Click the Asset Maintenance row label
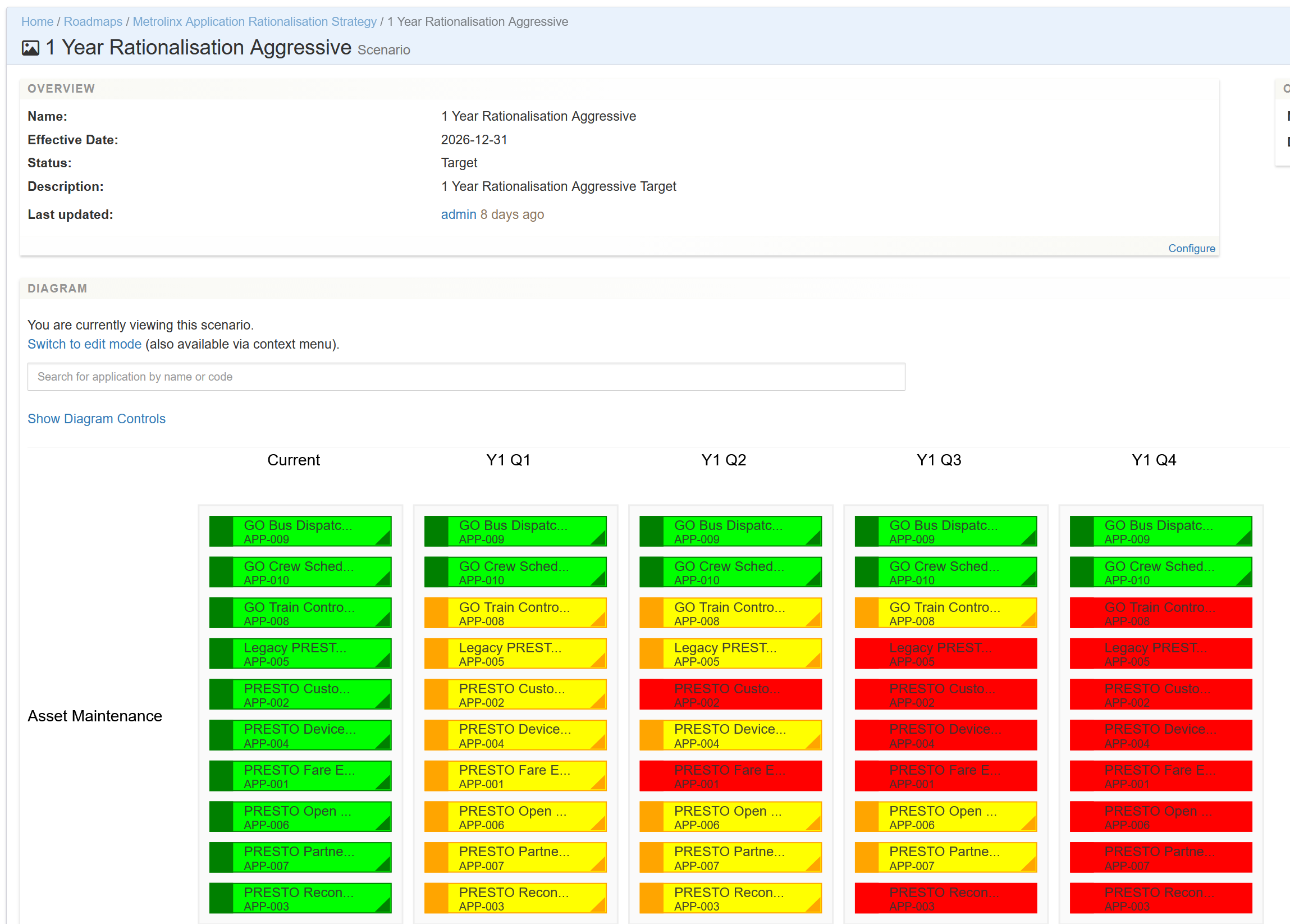The image size is (1290, 924). [x=94, y=715]
